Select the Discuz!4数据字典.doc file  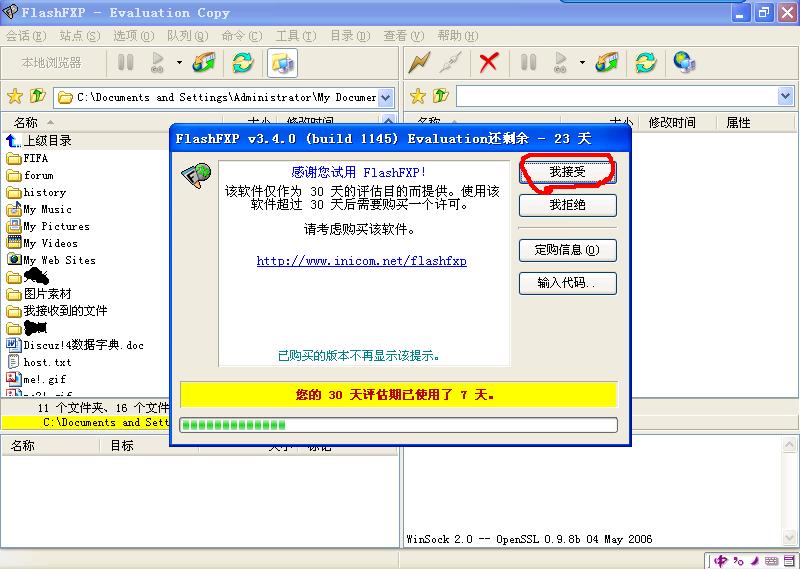coord(76,345)
